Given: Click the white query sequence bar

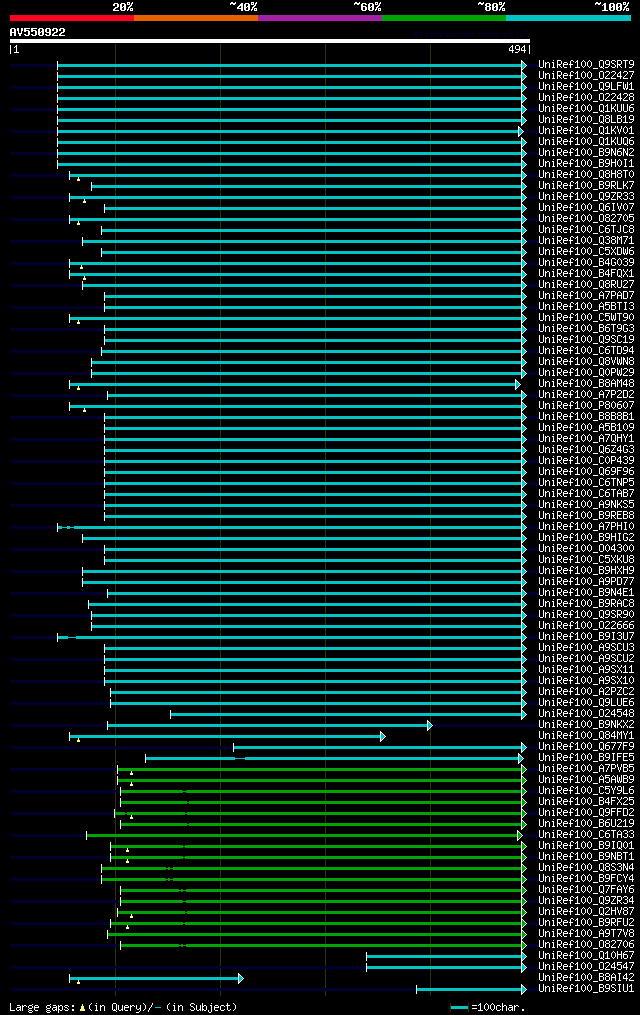Looking at the screenshot, I should 270,41.
